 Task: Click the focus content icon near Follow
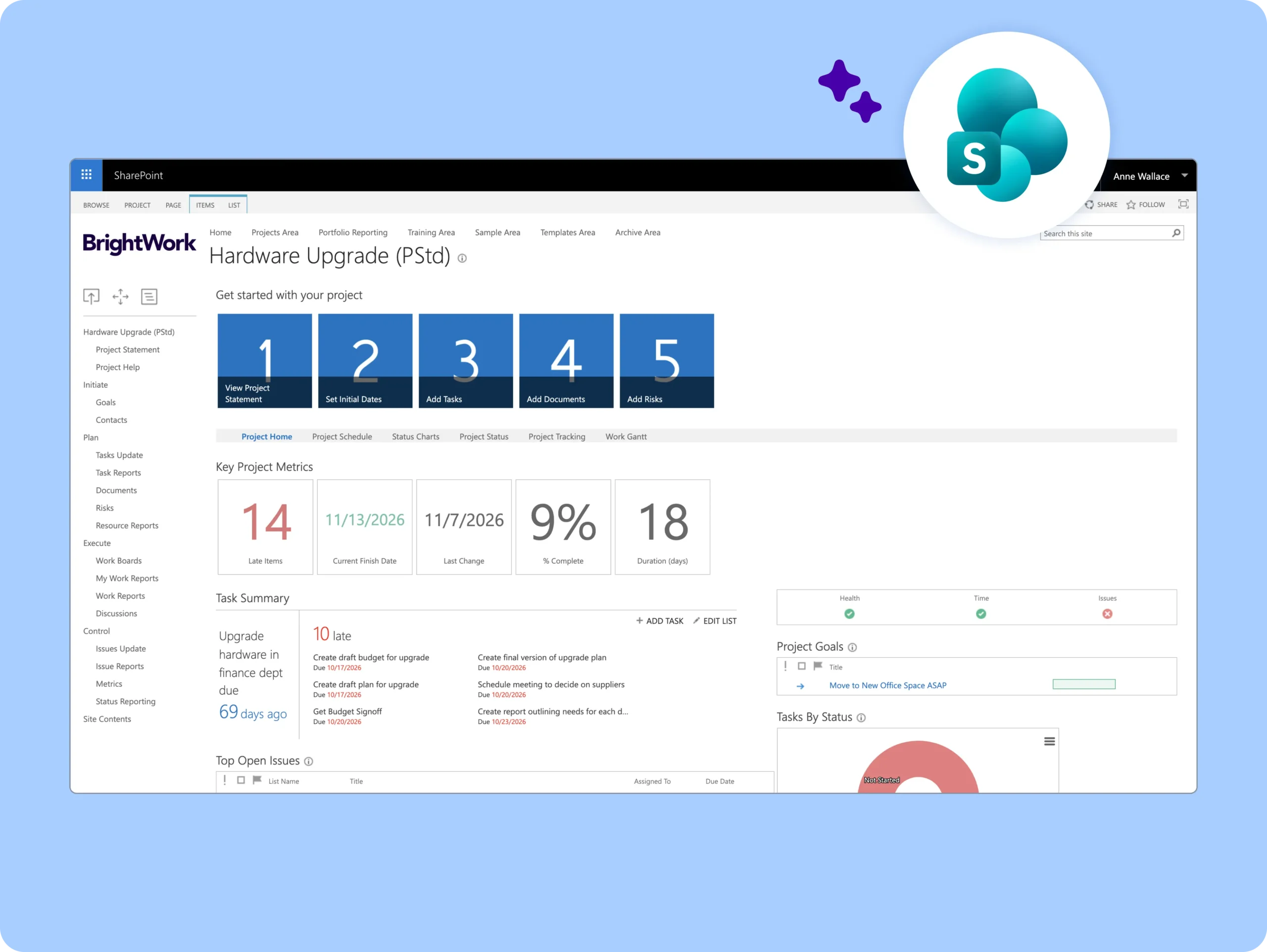1183,204
